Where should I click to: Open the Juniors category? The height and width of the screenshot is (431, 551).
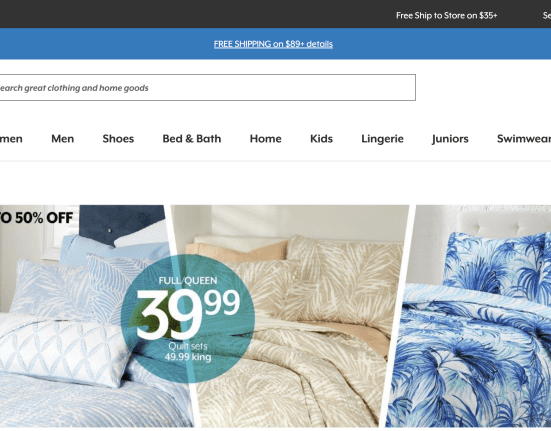[x=450, y=139]
